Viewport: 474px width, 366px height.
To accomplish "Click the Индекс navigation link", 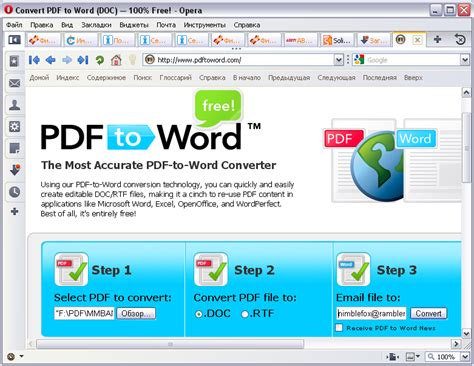I will click(68, 78).
